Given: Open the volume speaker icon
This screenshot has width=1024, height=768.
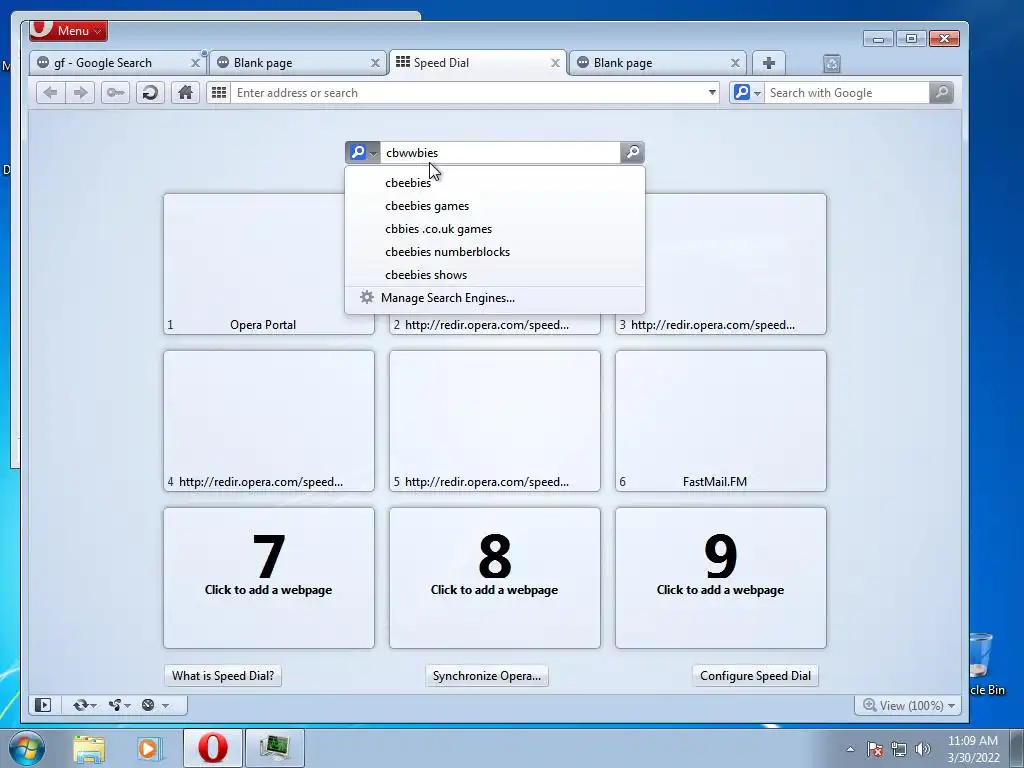Looking at the screenshot, I should click(923, 749).
